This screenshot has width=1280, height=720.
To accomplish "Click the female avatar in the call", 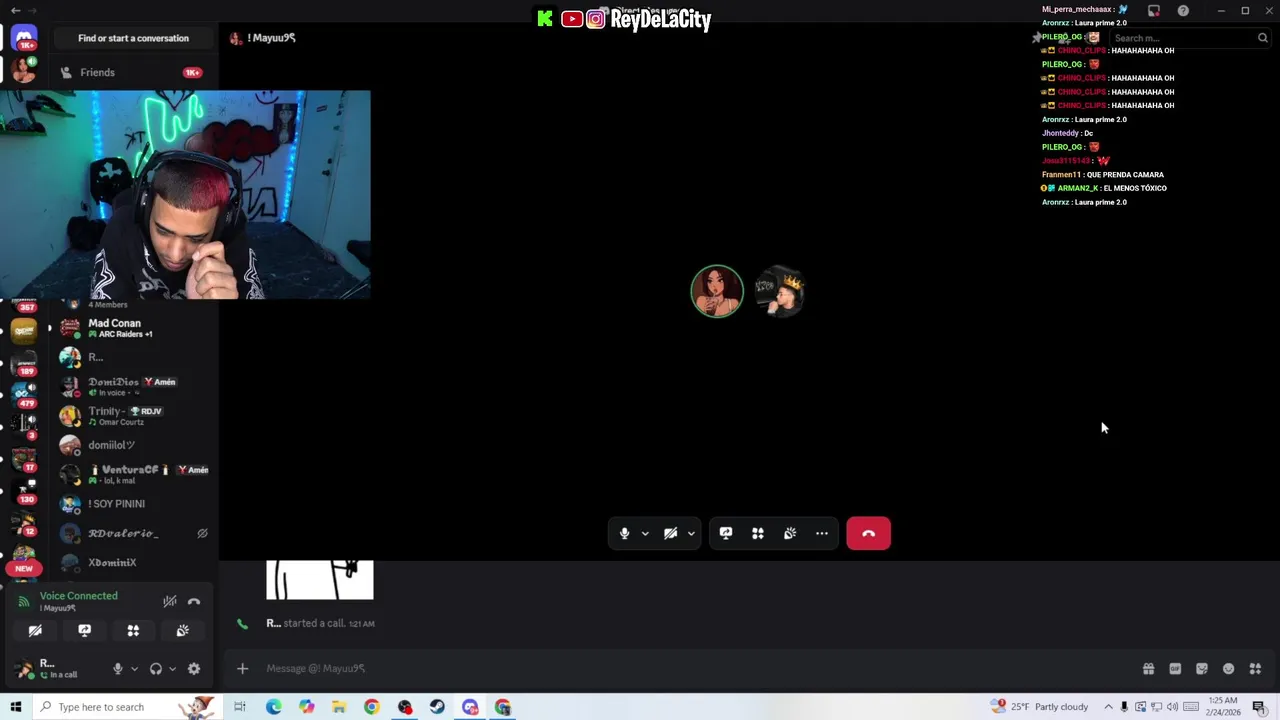I will coord(717,291).
